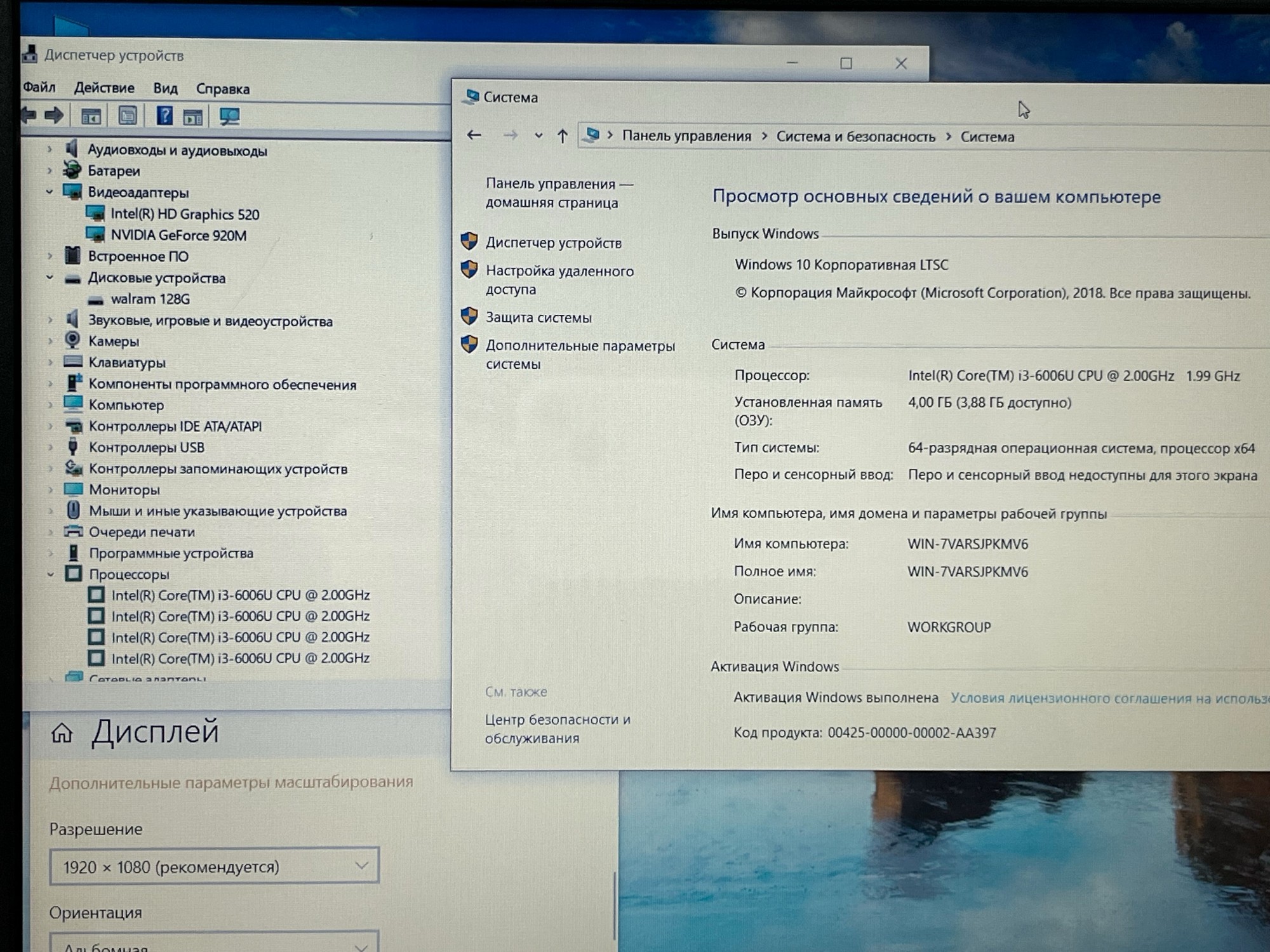
Task: Click the shield icon beside Защита системы
Action: pos(469,316)
